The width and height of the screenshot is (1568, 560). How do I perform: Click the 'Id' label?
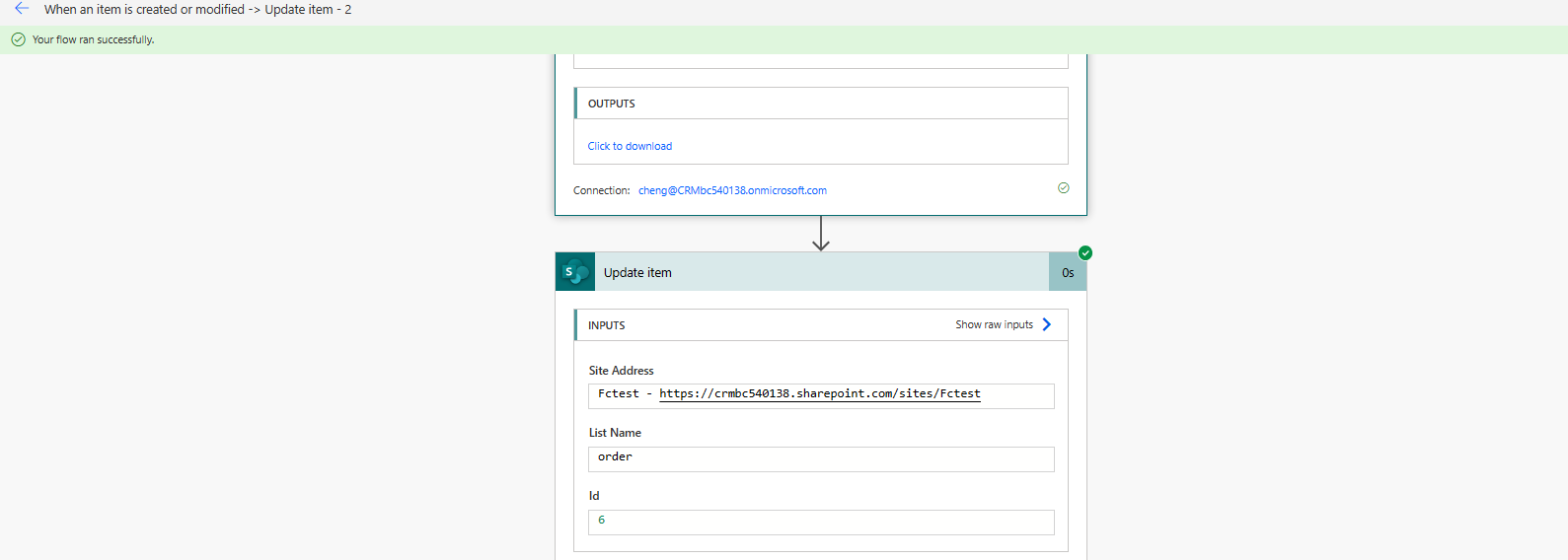[594, 496]
